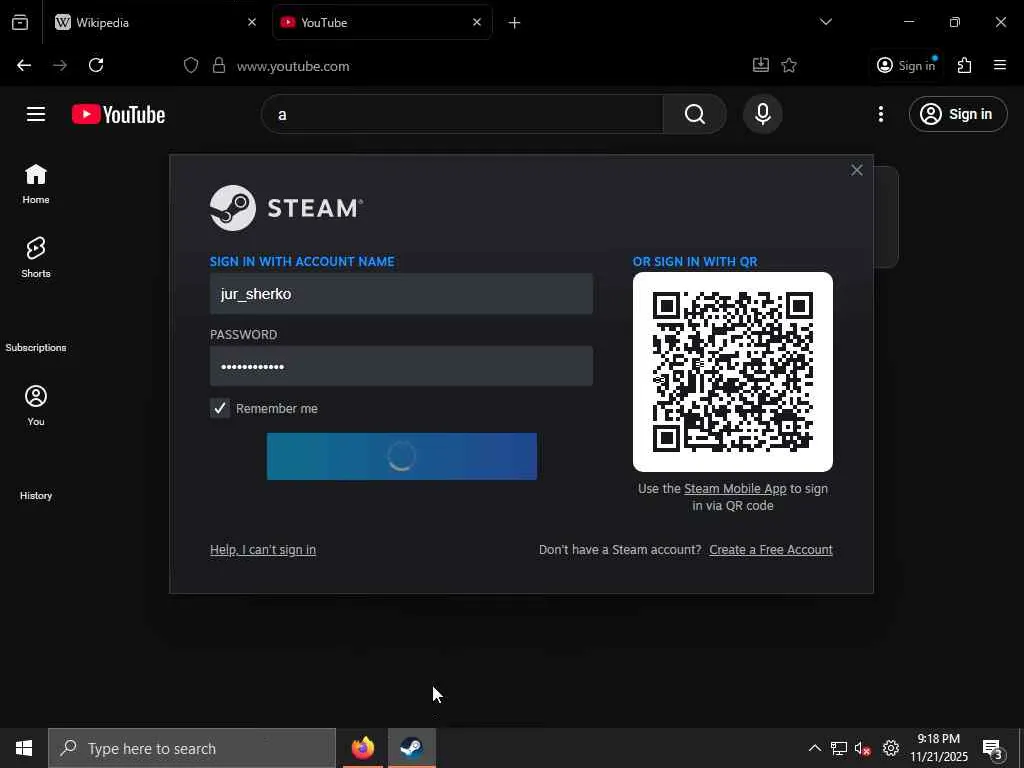Show hidden system tray icons
The width and height of the screenshot is (1024, 768).
(815, 748)
